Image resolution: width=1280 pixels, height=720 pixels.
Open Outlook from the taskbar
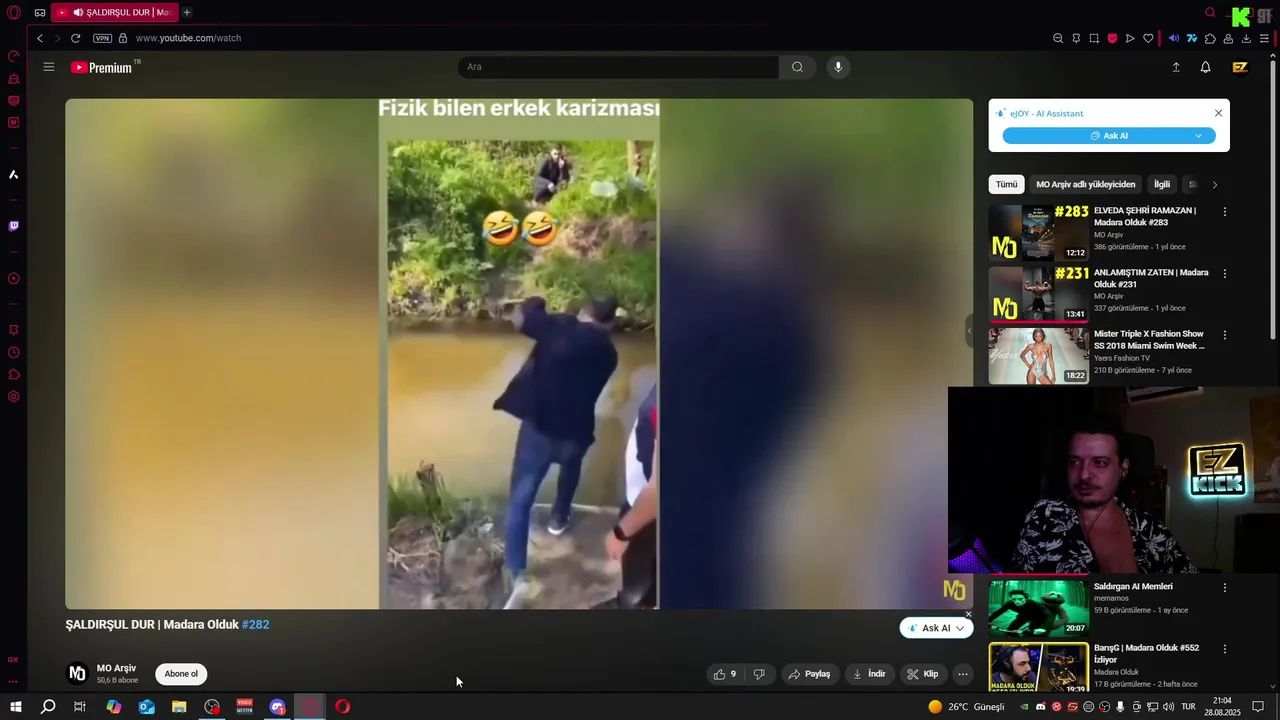click(x=147, y=707)
